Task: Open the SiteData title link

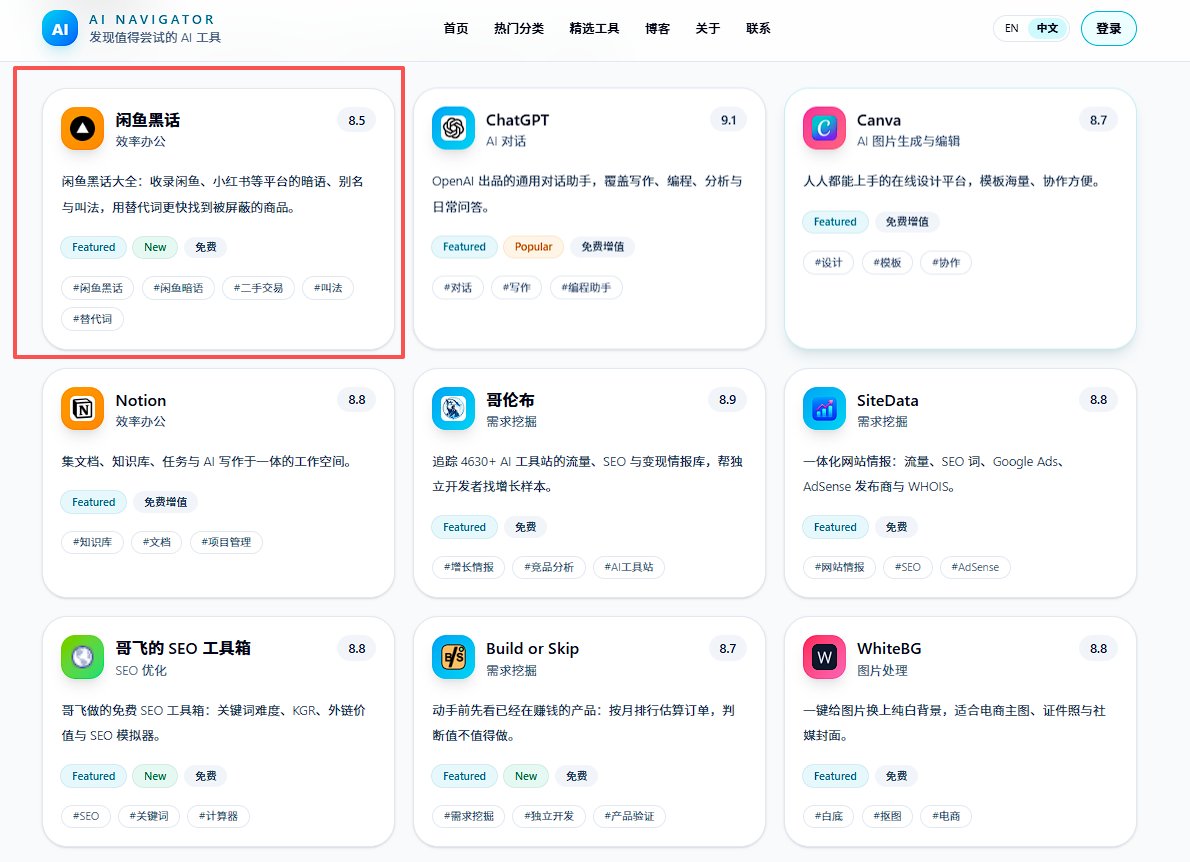Action: [887, 401]
